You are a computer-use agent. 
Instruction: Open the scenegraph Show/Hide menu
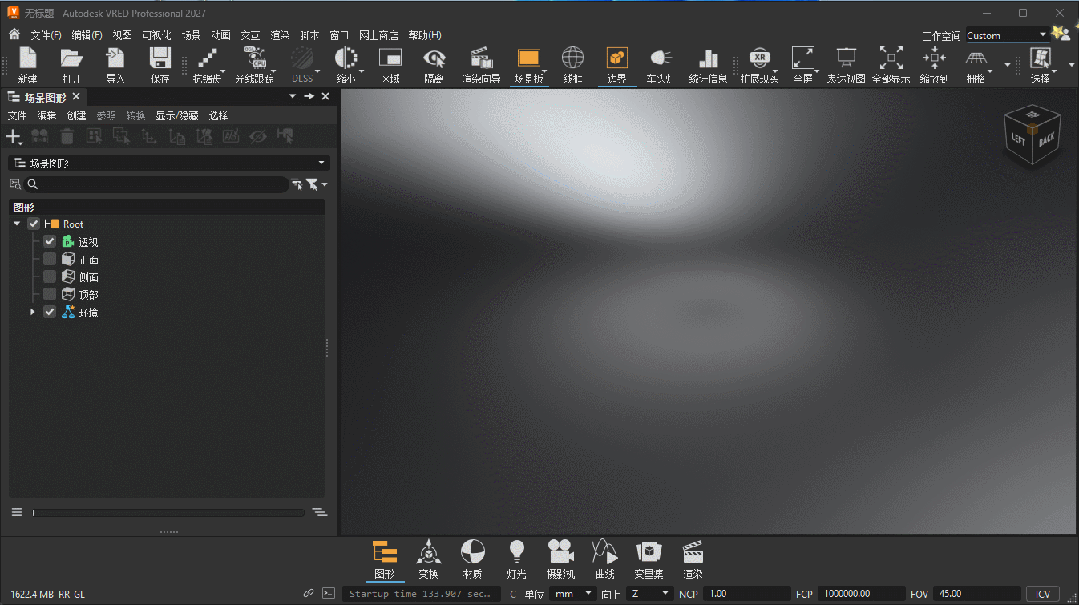(177, 116)
